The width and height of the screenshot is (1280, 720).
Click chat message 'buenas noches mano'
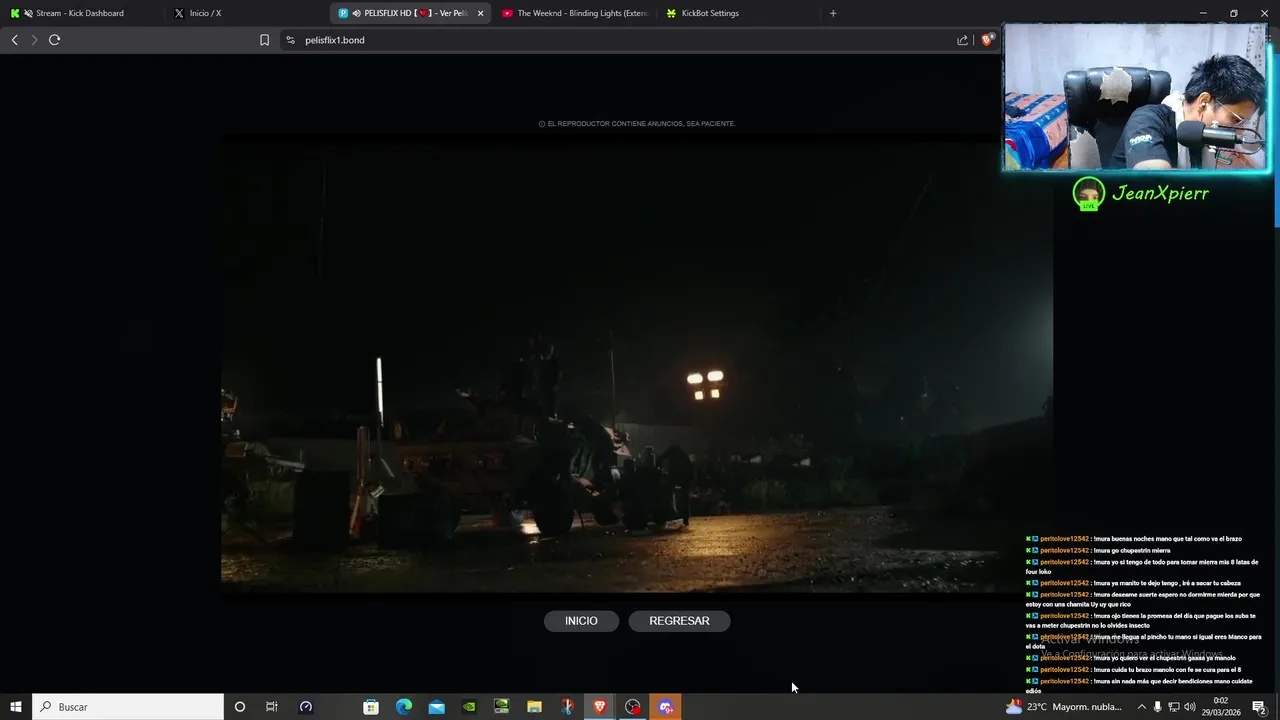tap(1134, 539)
